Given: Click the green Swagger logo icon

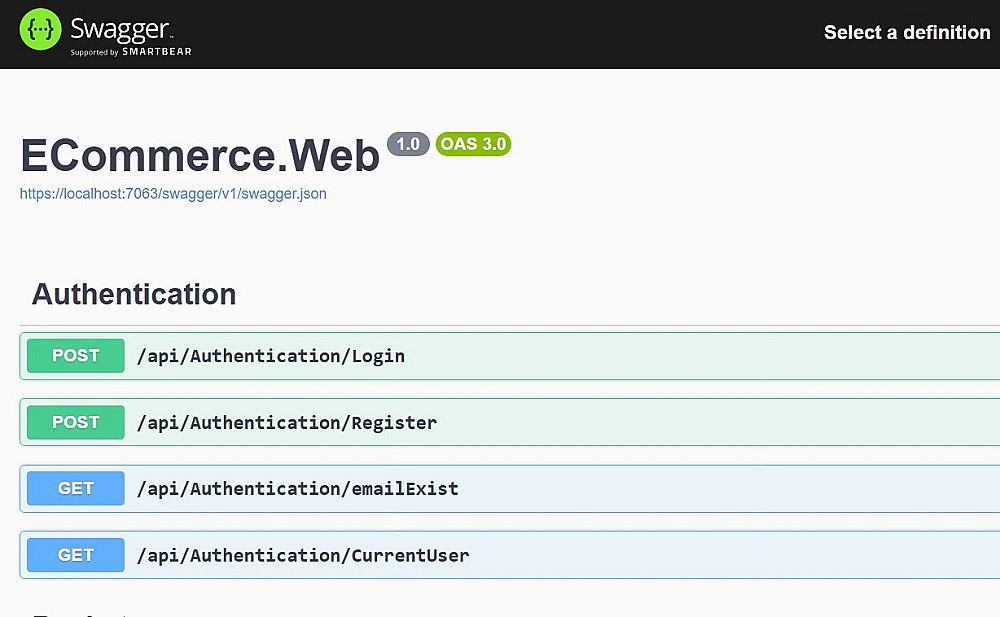Looking at the screenshot, I should 41,31.
